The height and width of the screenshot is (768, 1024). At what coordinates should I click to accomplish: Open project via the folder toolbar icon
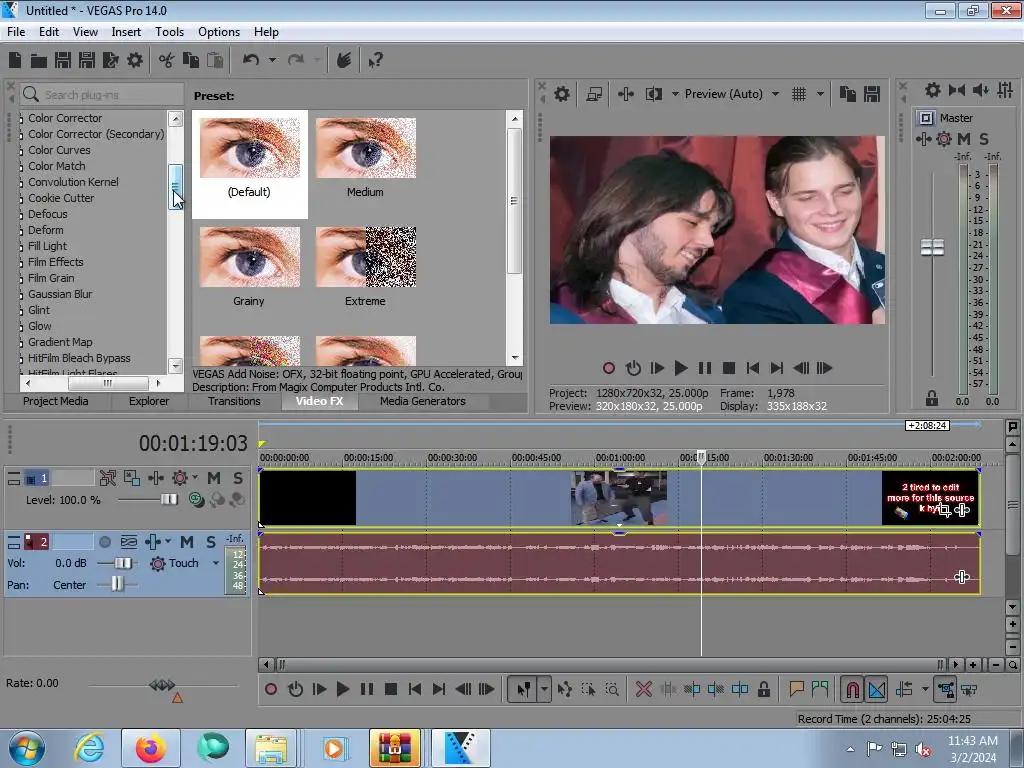(39, 60)
